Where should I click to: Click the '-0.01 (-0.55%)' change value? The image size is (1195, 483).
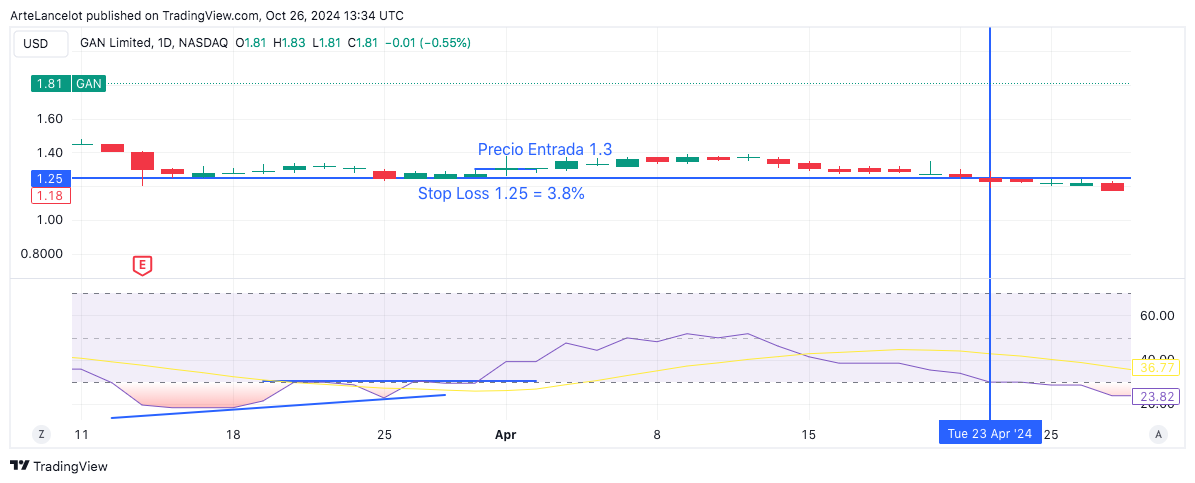pyautogui.click(x=428, y=43)
